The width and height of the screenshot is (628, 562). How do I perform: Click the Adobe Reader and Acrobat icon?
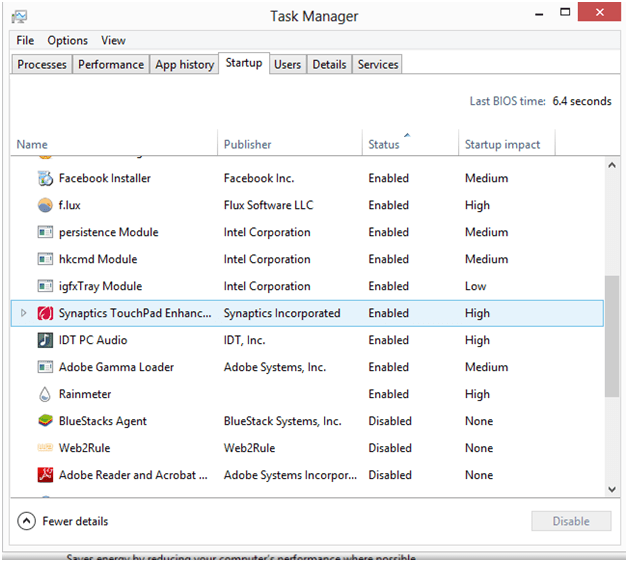pos(45,476)
